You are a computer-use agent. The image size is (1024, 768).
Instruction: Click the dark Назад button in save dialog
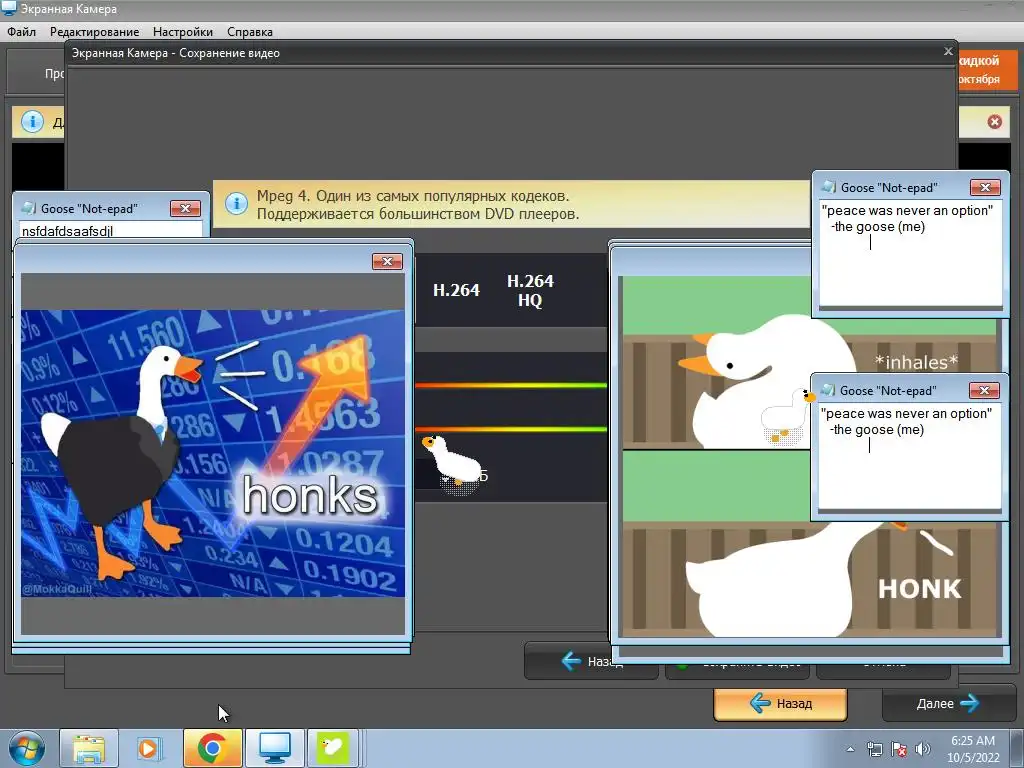coord(591,662)
